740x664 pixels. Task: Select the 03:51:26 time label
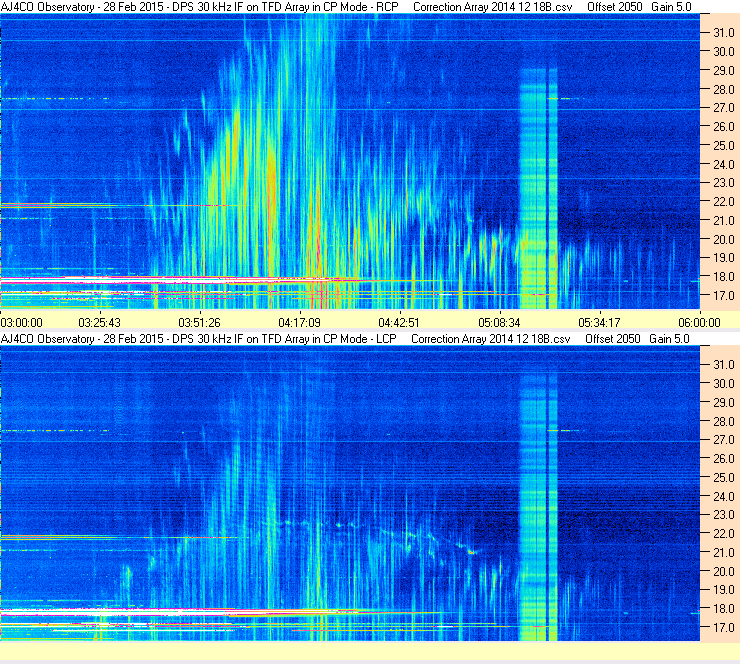200,323
